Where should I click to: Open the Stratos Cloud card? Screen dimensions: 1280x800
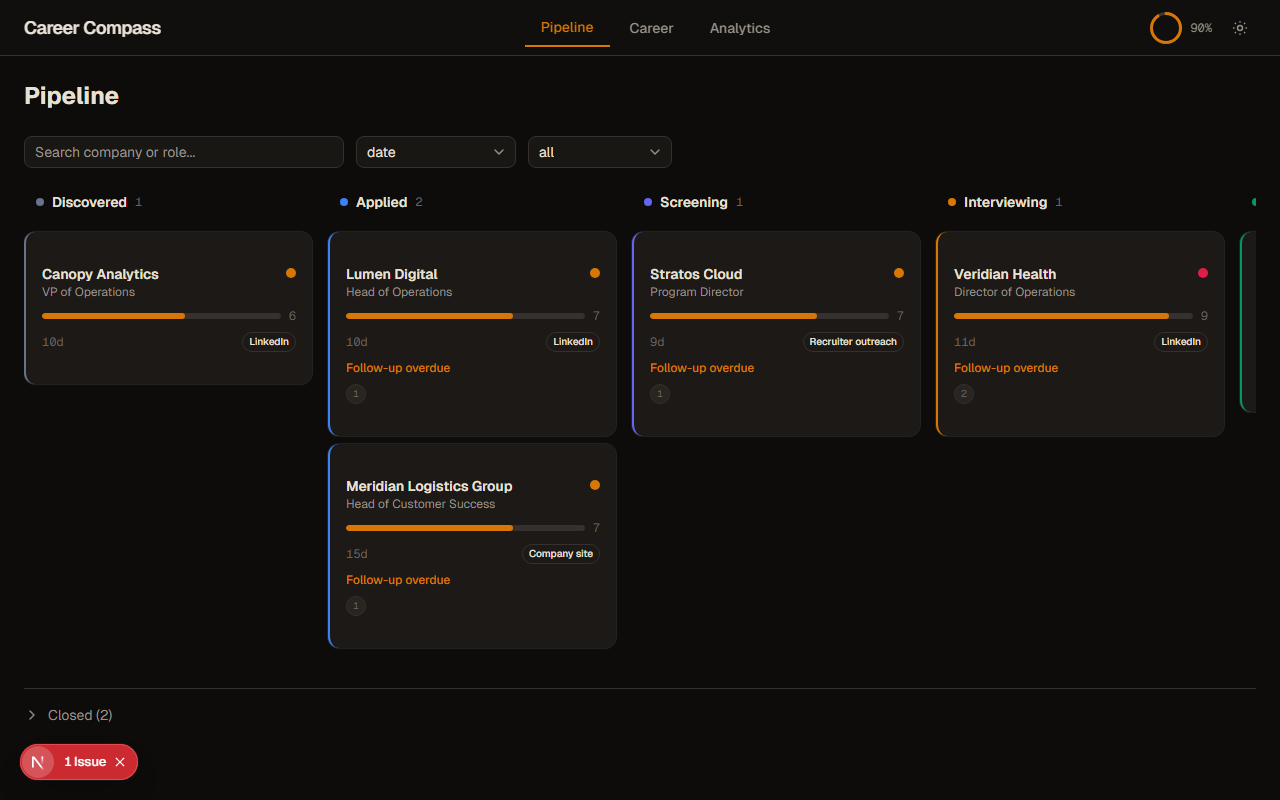coord(777,334)
